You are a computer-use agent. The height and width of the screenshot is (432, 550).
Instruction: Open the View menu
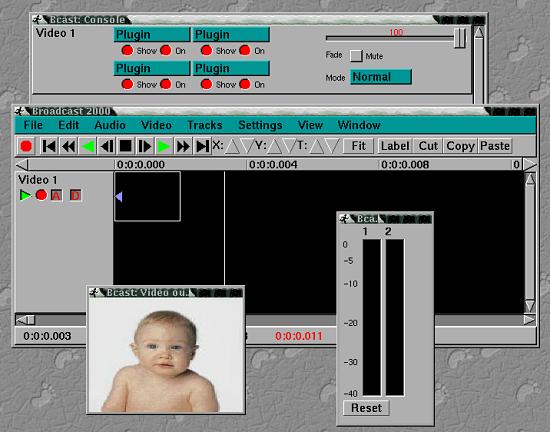click(310, 125)
